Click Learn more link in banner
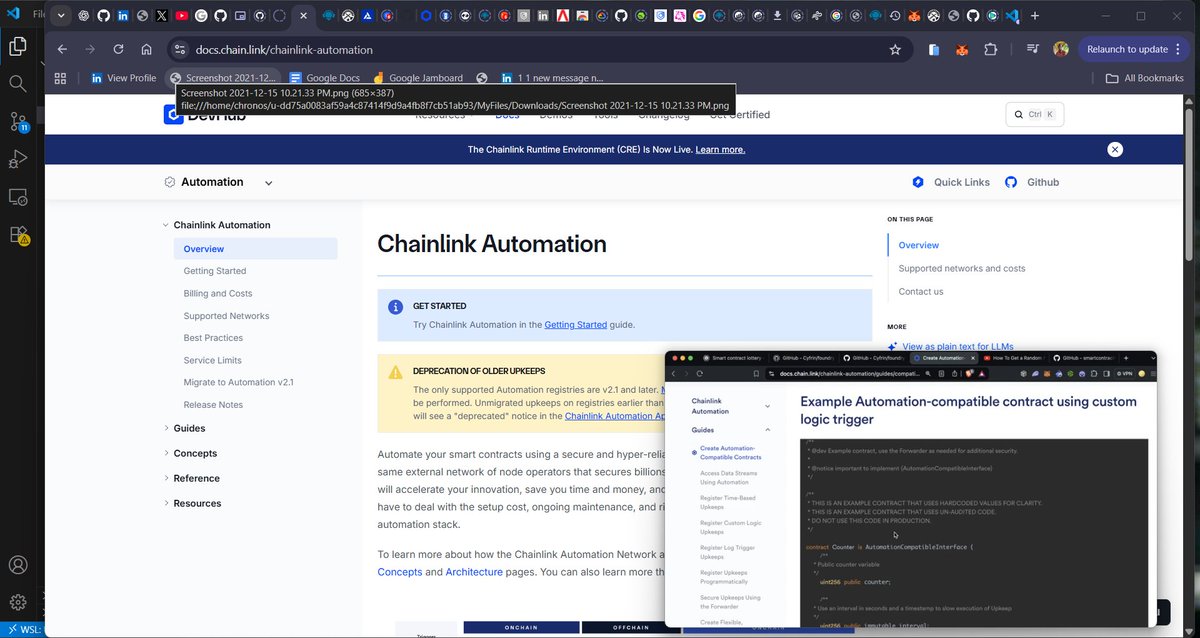The height and width of the screenshot is (638, 1200). 720,150
